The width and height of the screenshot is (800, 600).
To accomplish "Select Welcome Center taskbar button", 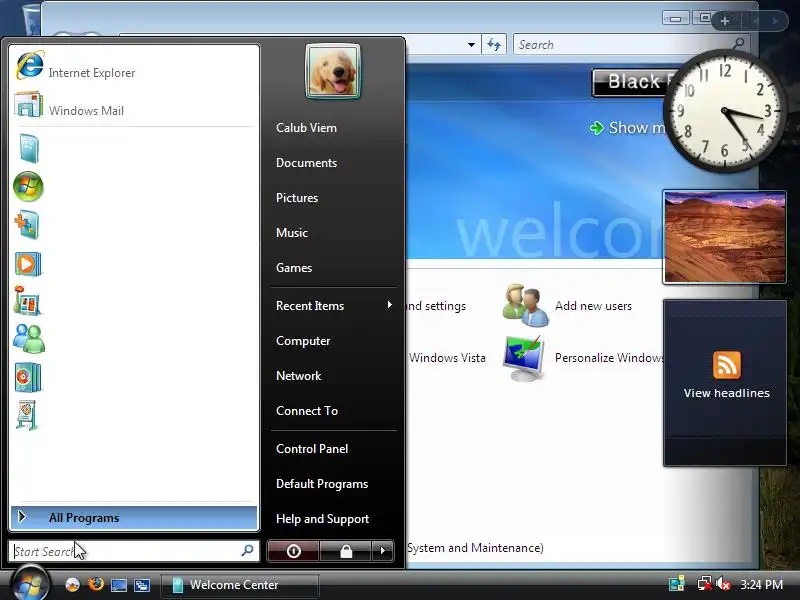I will point(240,585).
